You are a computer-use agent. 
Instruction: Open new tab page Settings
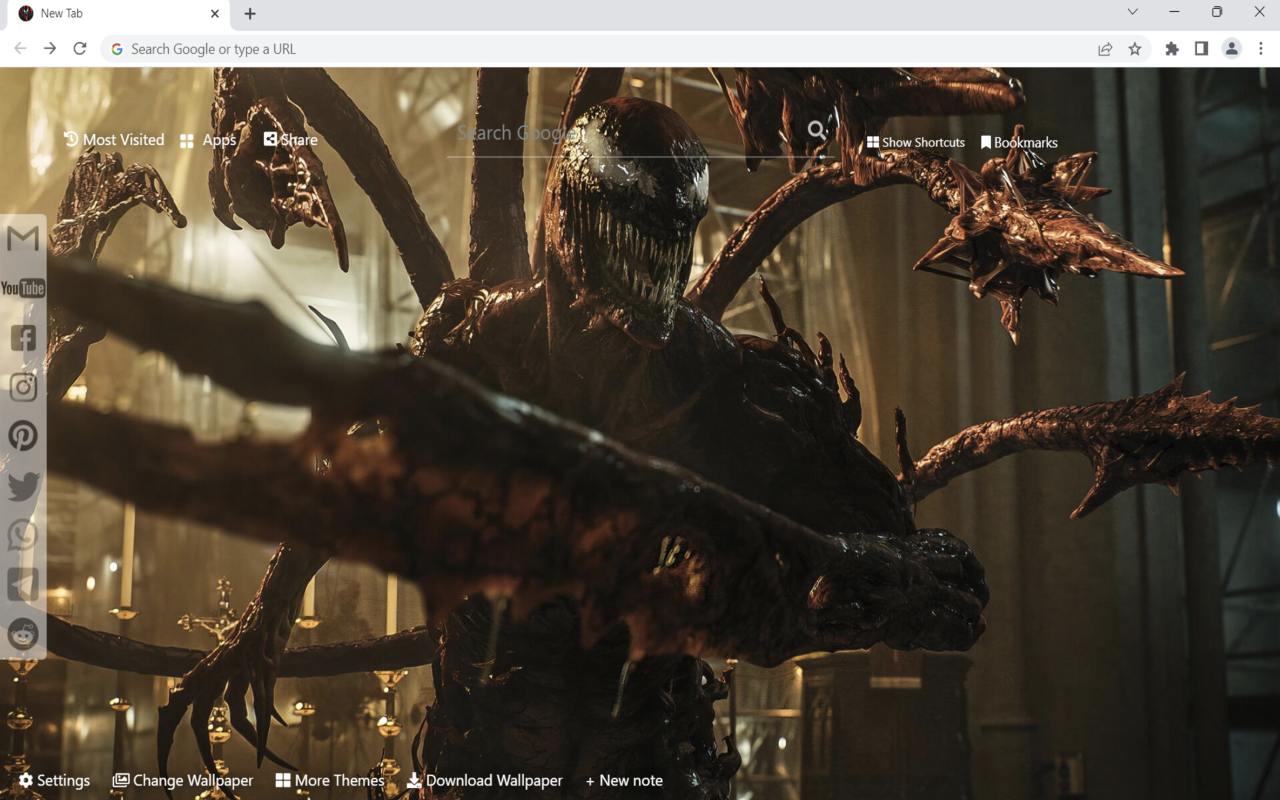(54, 780)
